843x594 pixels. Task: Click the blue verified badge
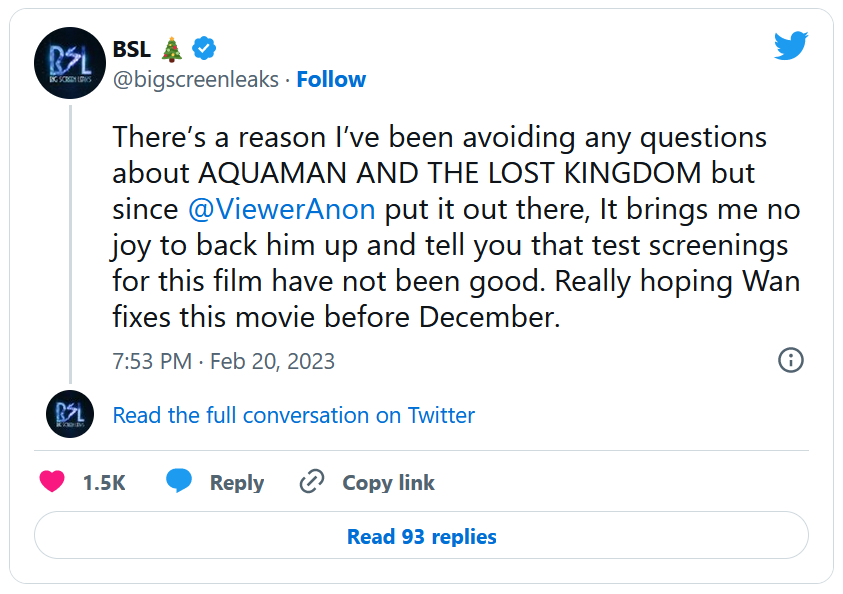pyautogui.click(x=205, y=47)
